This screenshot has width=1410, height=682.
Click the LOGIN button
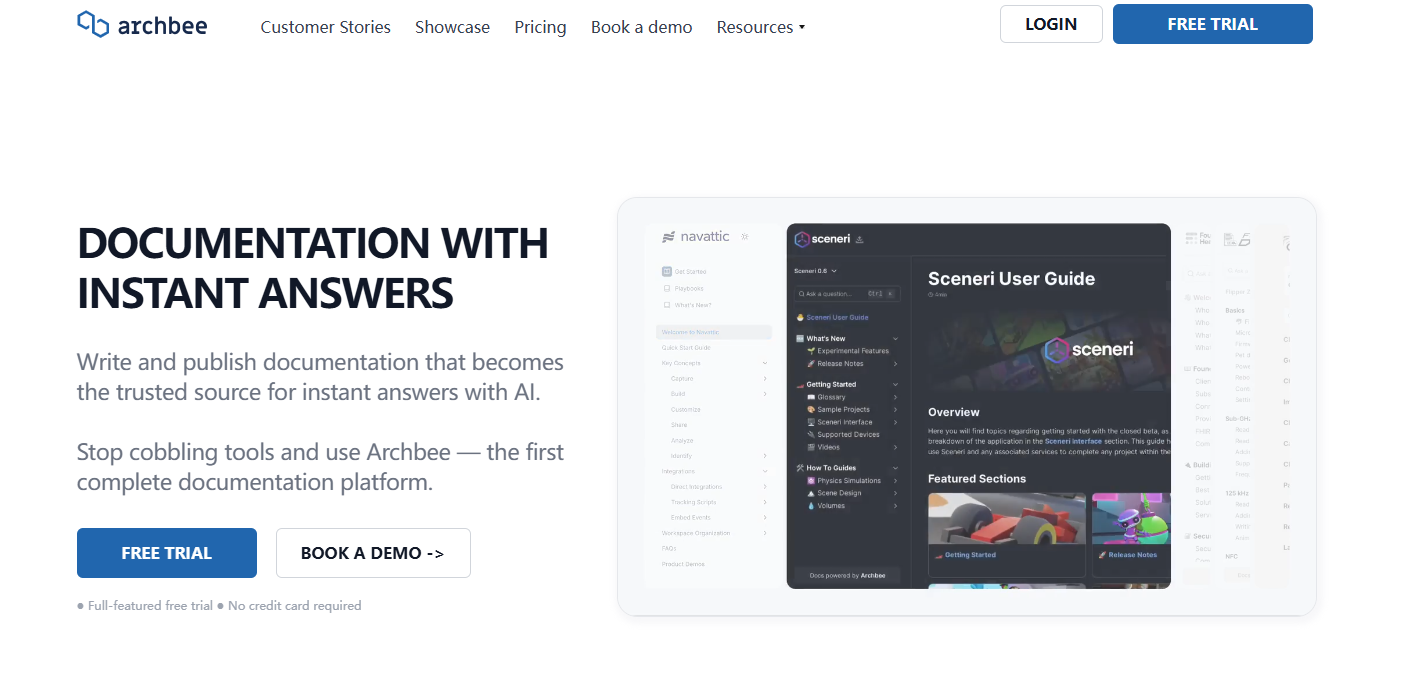(x=1051, y=24)
